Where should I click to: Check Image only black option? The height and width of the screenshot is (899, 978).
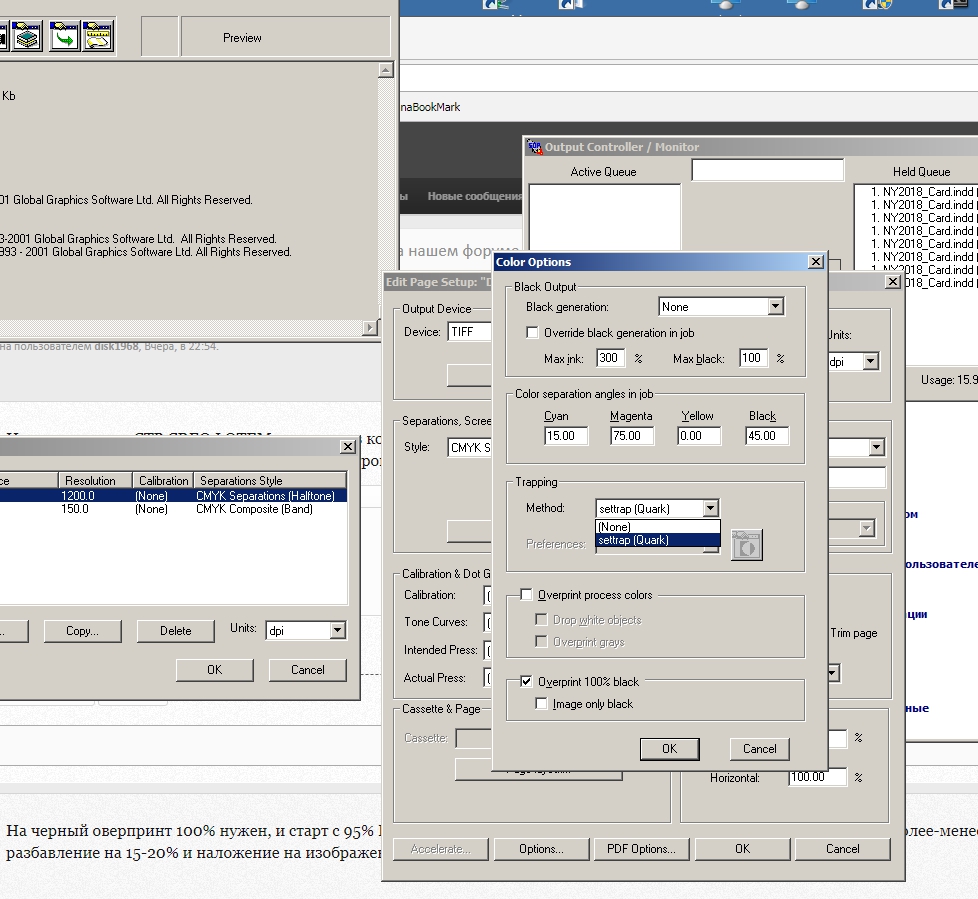[x=543, y=704]
